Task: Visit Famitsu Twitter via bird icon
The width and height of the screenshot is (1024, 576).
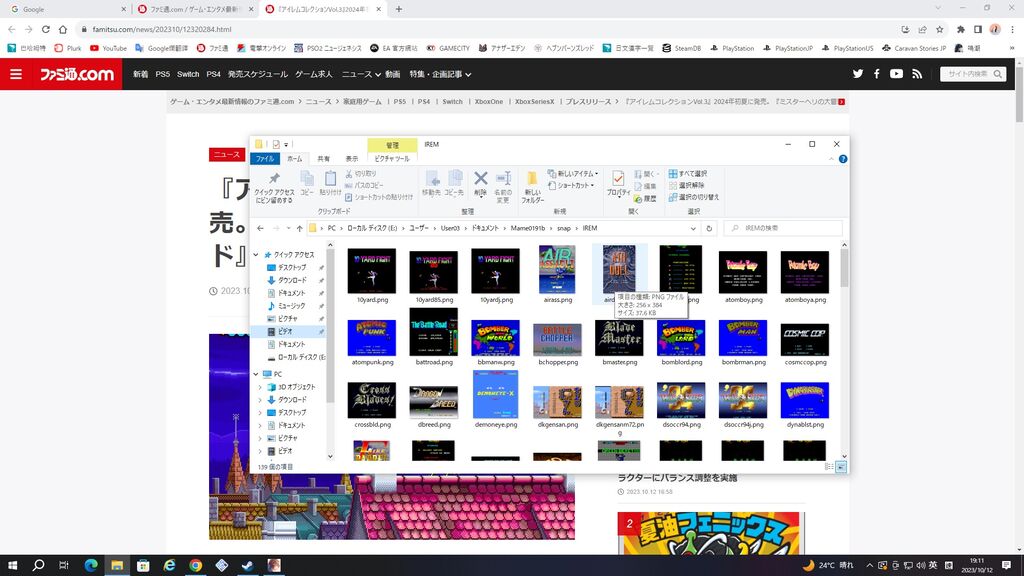Action: coord(857,74)
